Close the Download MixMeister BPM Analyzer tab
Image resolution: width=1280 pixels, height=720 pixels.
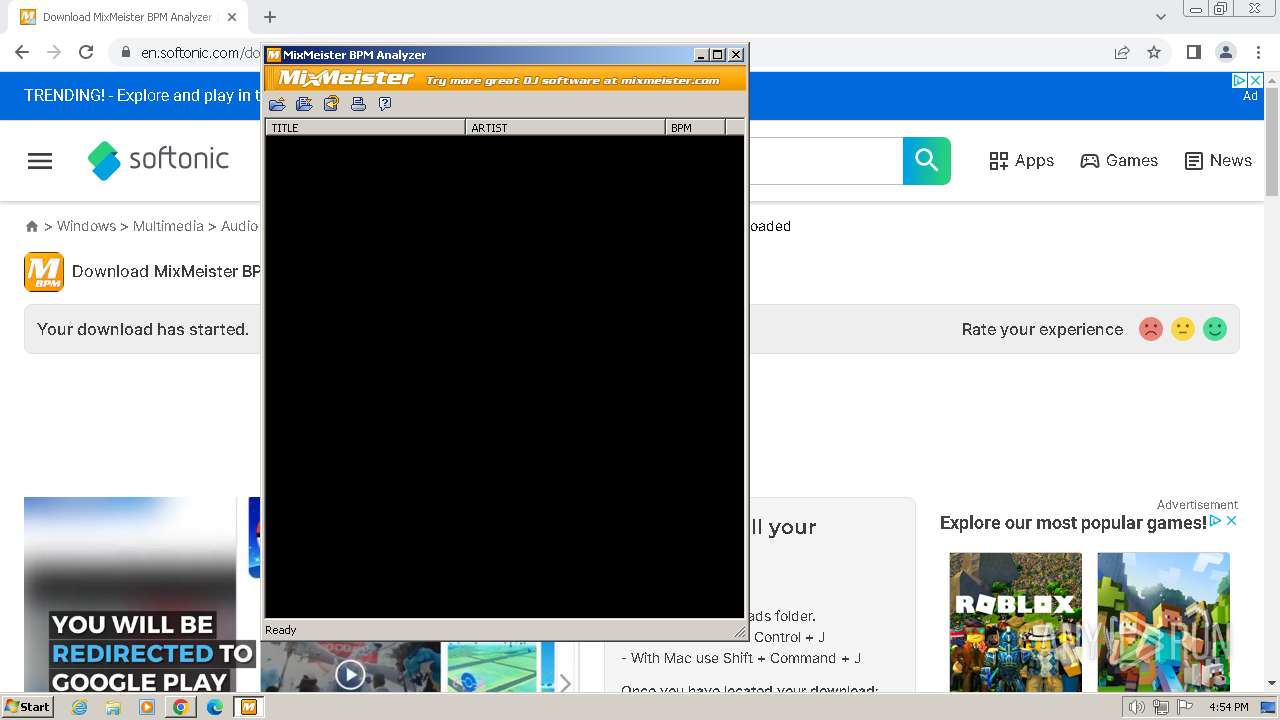pyautogui.click(x=232, y=17)
